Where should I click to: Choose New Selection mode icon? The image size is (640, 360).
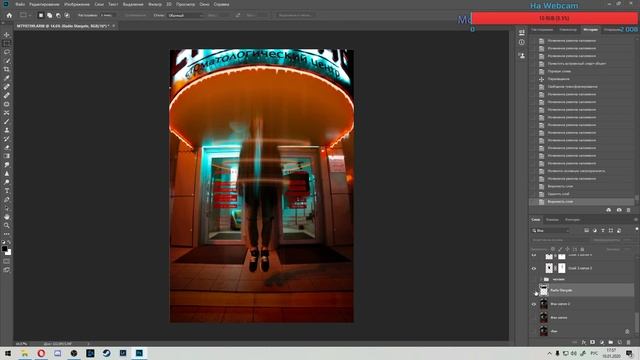click(x=40, y=15)
